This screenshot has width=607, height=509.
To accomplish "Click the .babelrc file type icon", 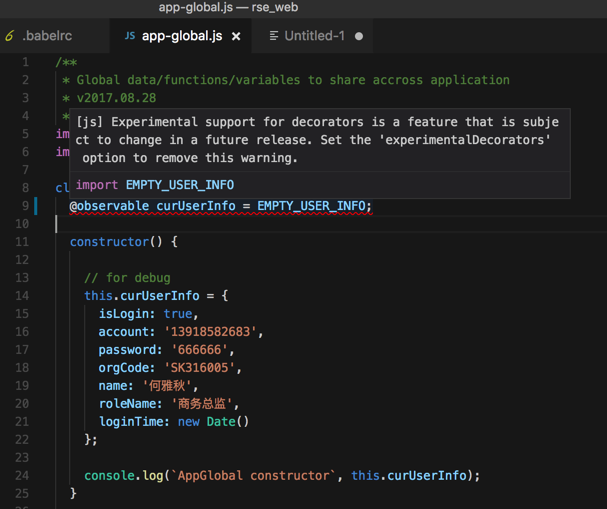I will [9, 36].
